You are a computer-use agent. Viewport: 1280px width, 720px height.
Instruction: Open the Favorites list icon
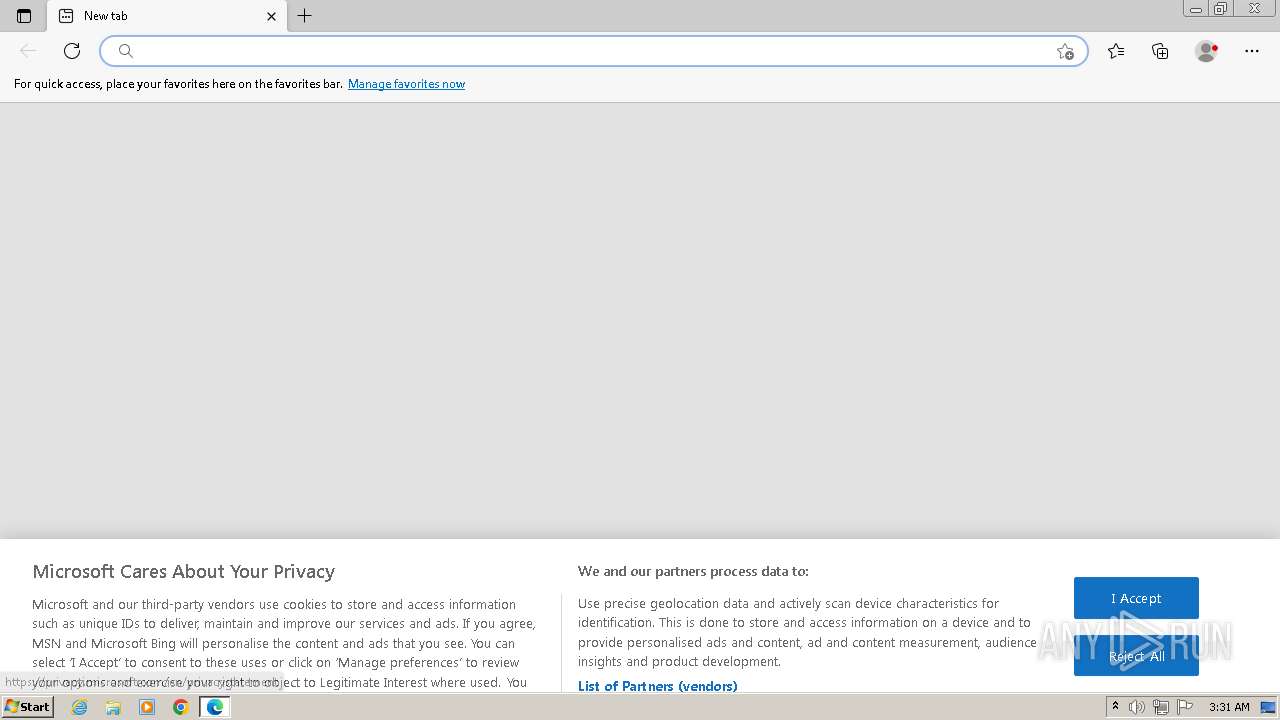(x=1116, y=51)
